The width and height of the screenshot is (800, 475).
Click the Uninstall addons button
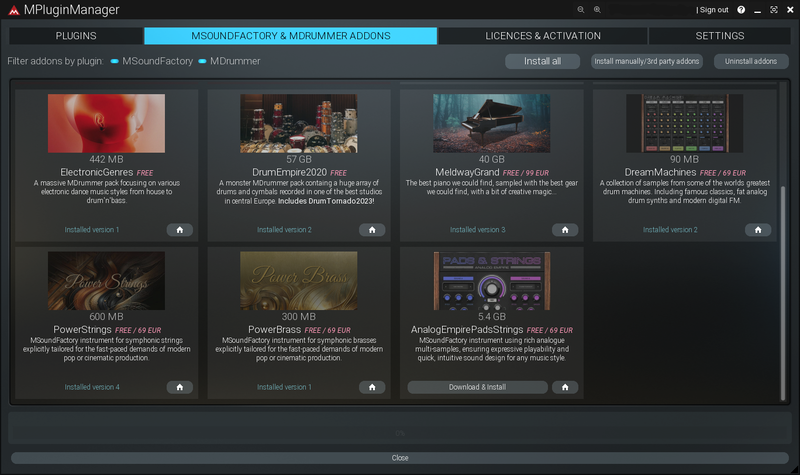tap(751, 61)
